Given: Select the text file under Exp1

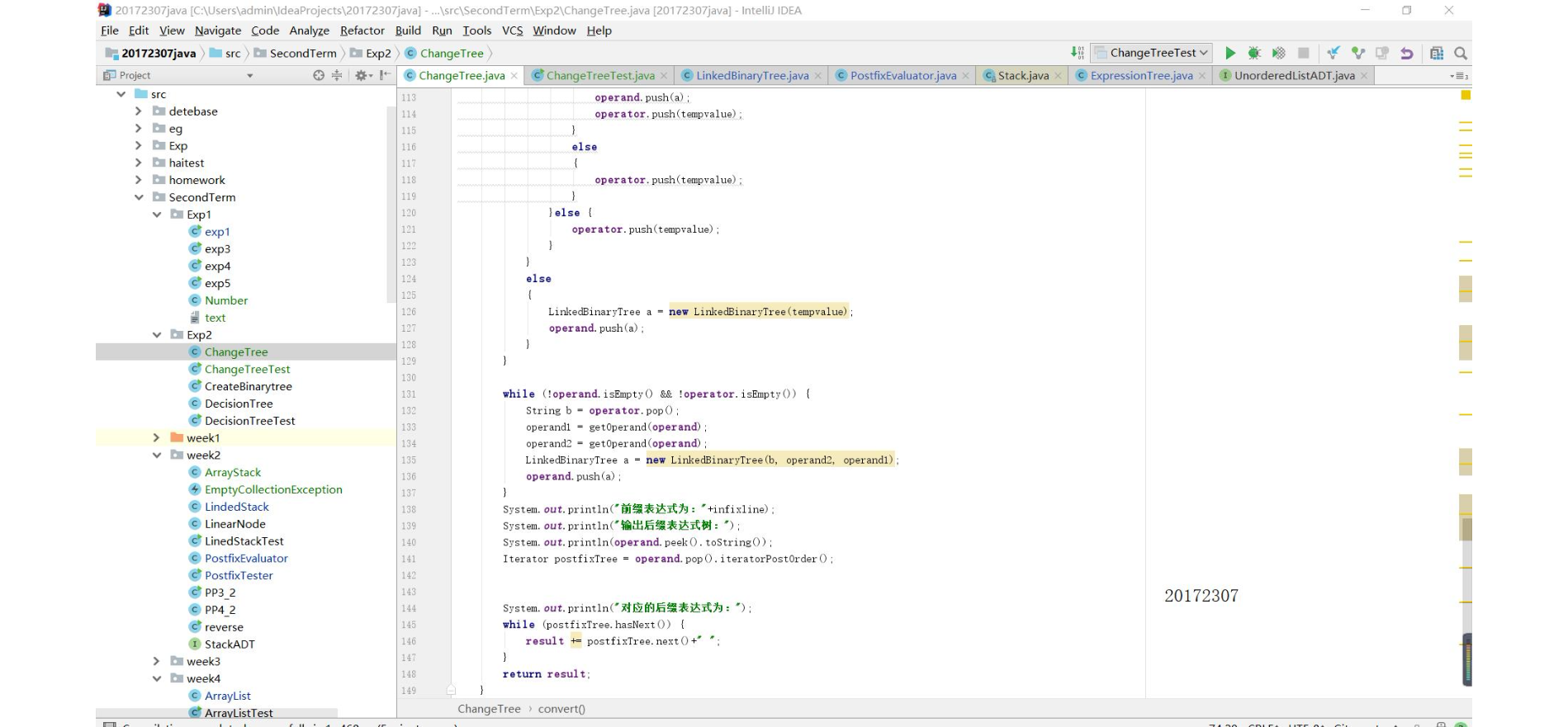Looking at the screenshot, I should pyautogui.click(x=215, y=318).
